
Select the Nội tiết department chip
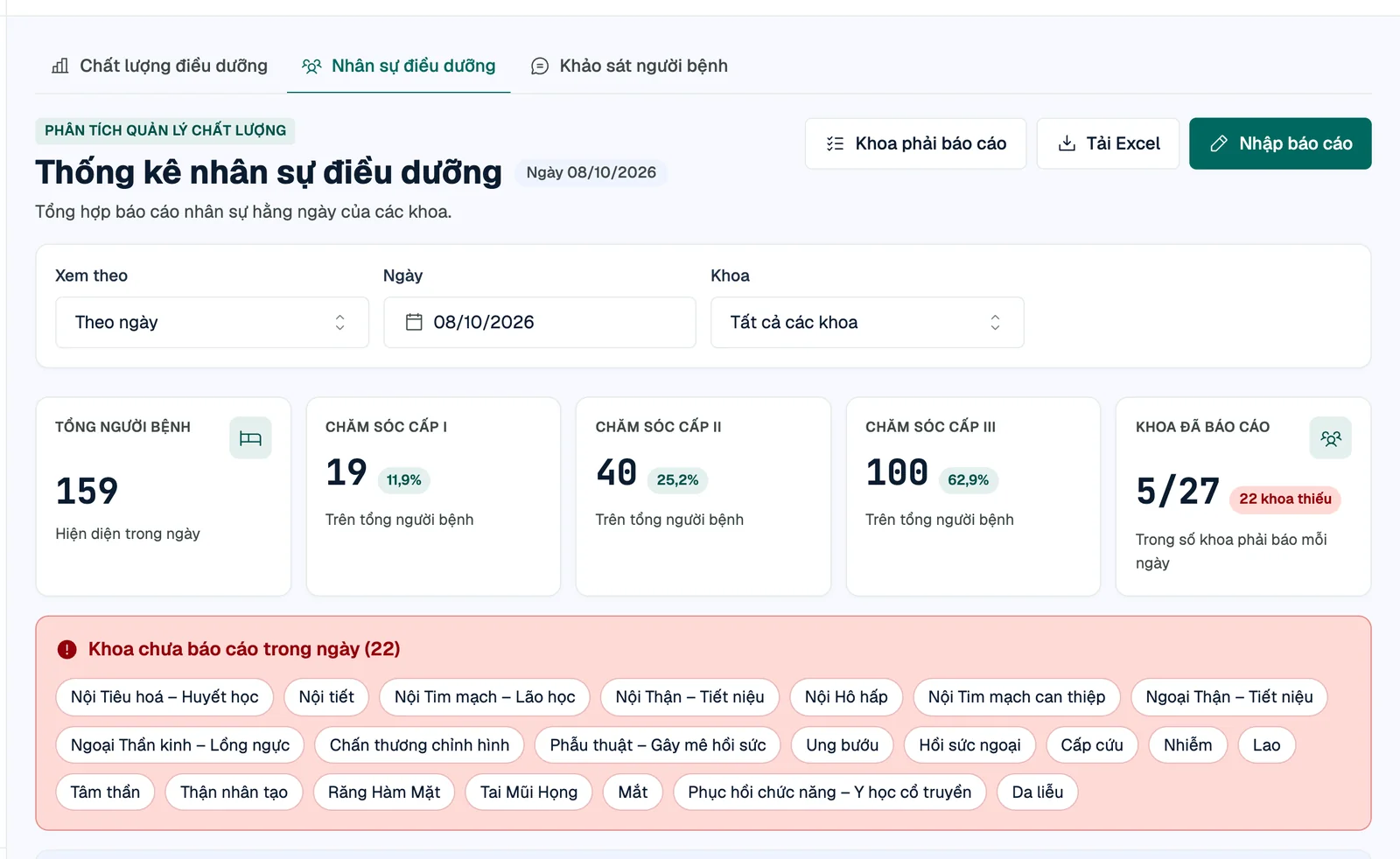coord(326,697)
